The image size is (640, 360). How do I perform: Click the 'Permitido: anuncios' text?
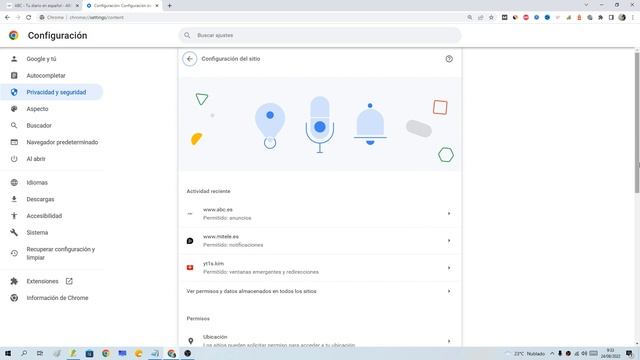[227, 218]
